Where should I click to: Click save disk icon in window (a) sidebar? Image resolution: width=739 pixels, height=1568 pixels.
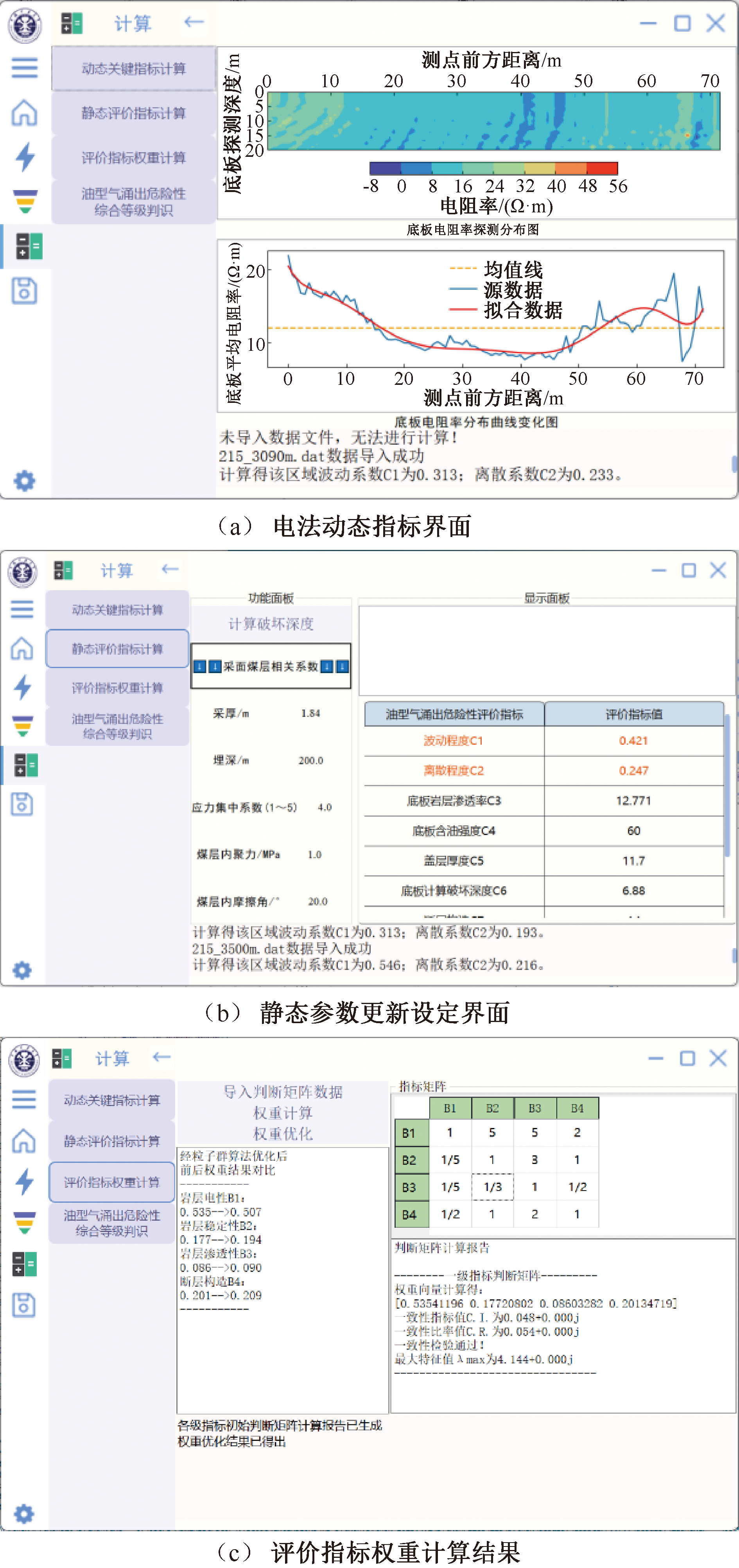(x=24, y=291)
